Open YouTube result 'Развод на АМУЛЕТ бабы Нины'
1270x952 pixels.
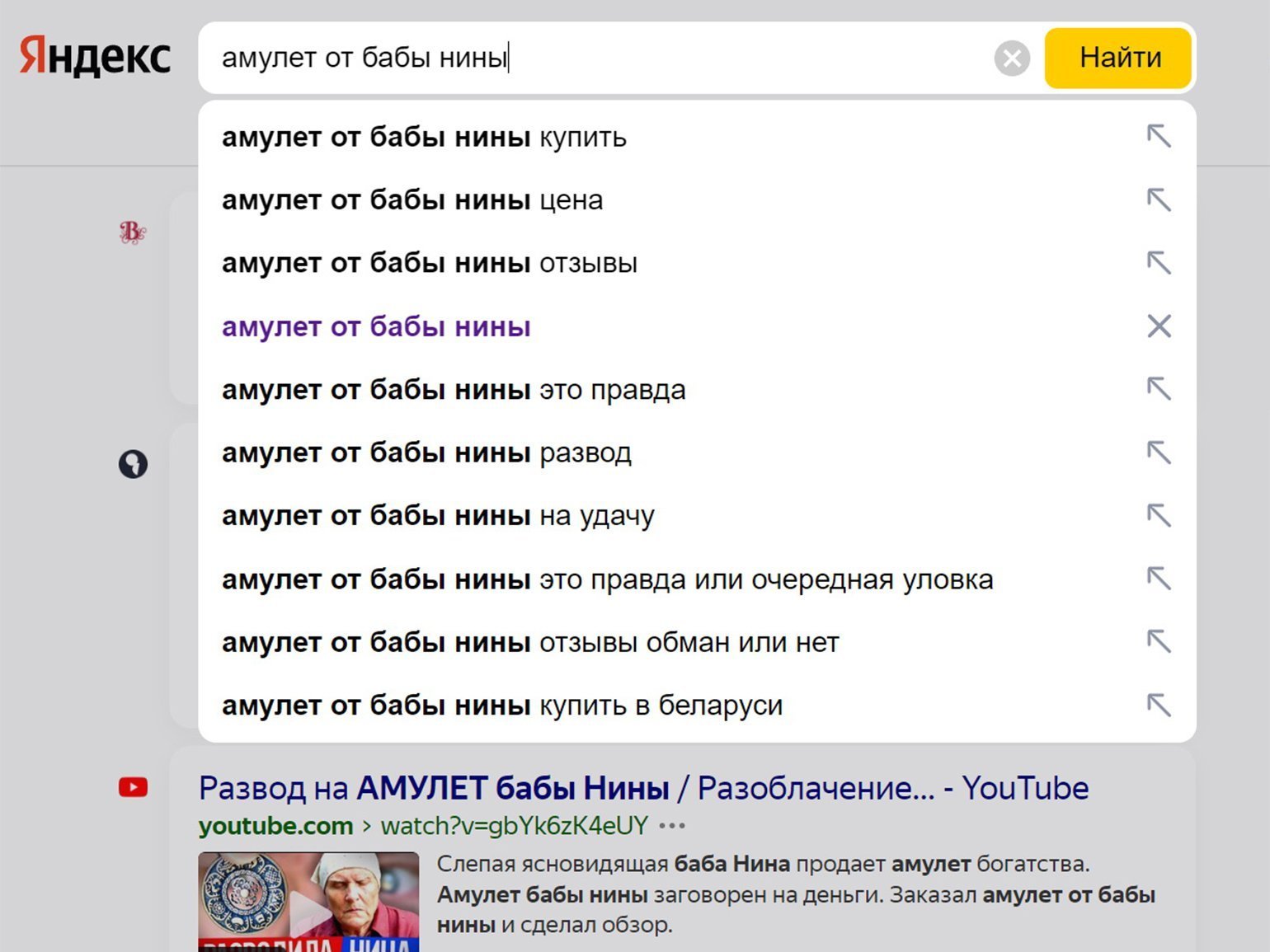pos(643,788)
